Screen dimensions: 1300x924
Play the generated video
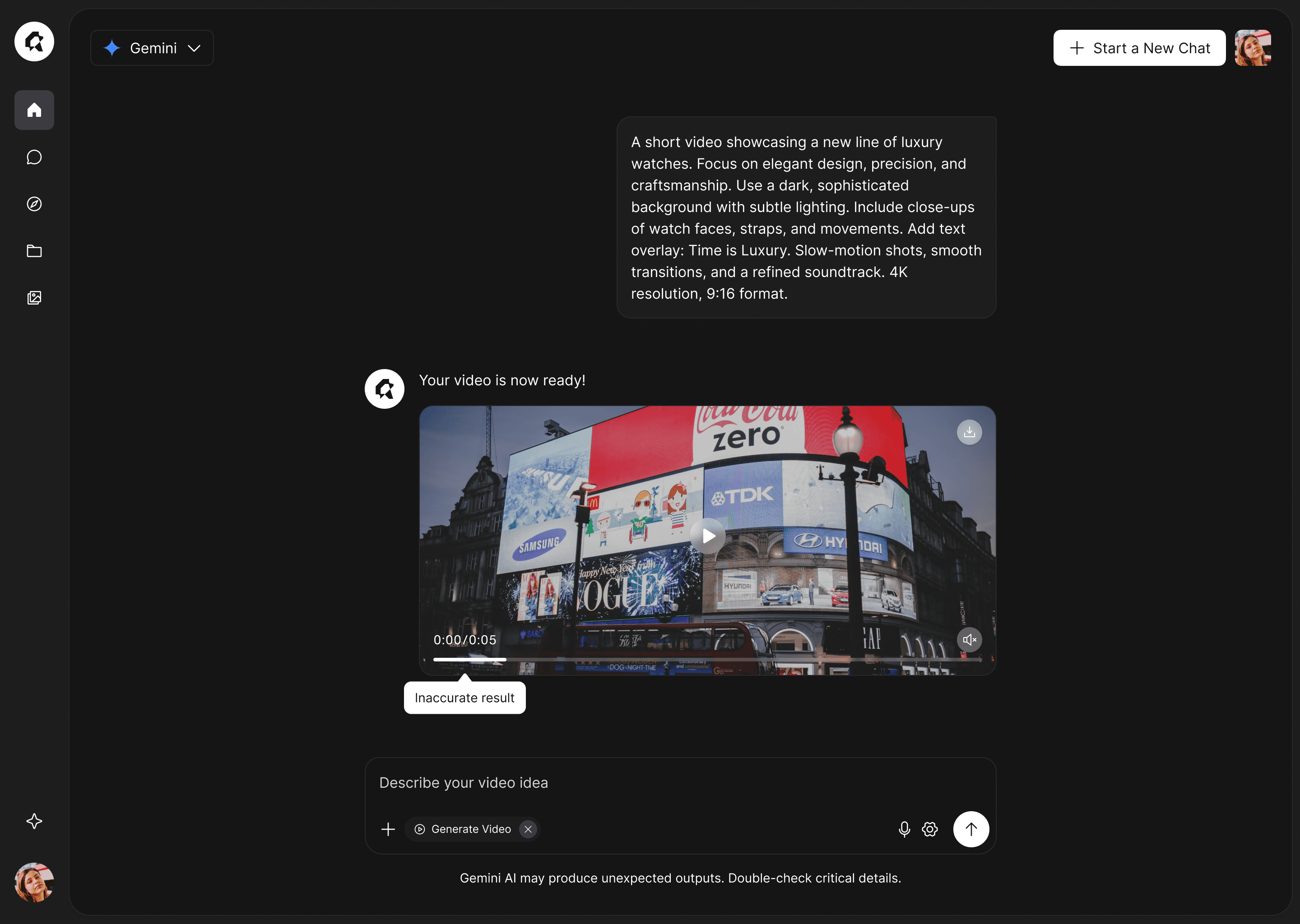(x=707, y=536)
